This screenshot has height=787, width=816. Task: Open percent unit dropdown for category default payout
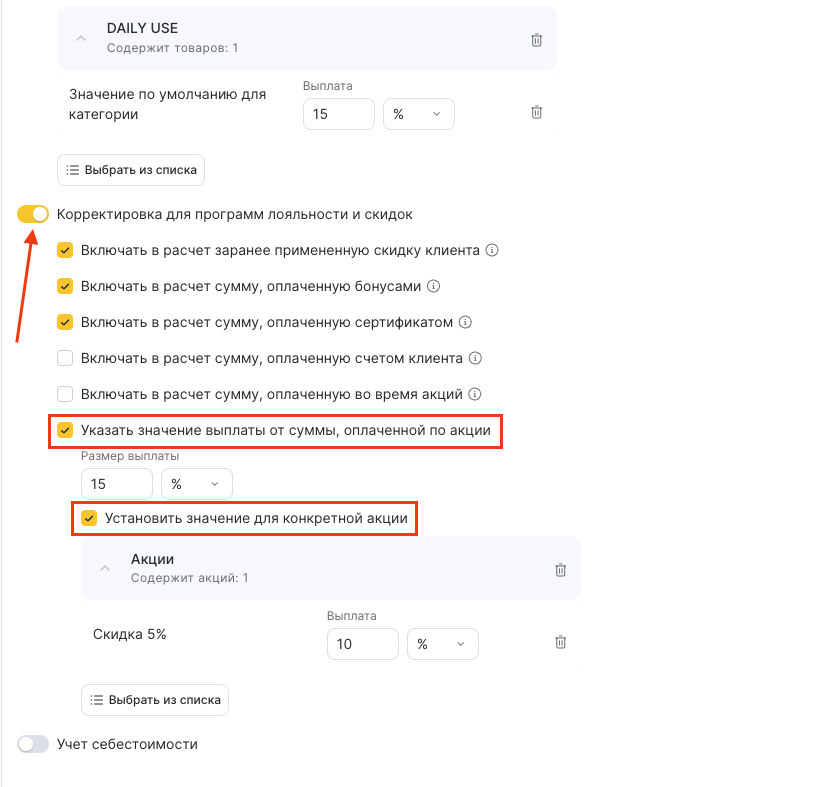click(x=418, y=114)
